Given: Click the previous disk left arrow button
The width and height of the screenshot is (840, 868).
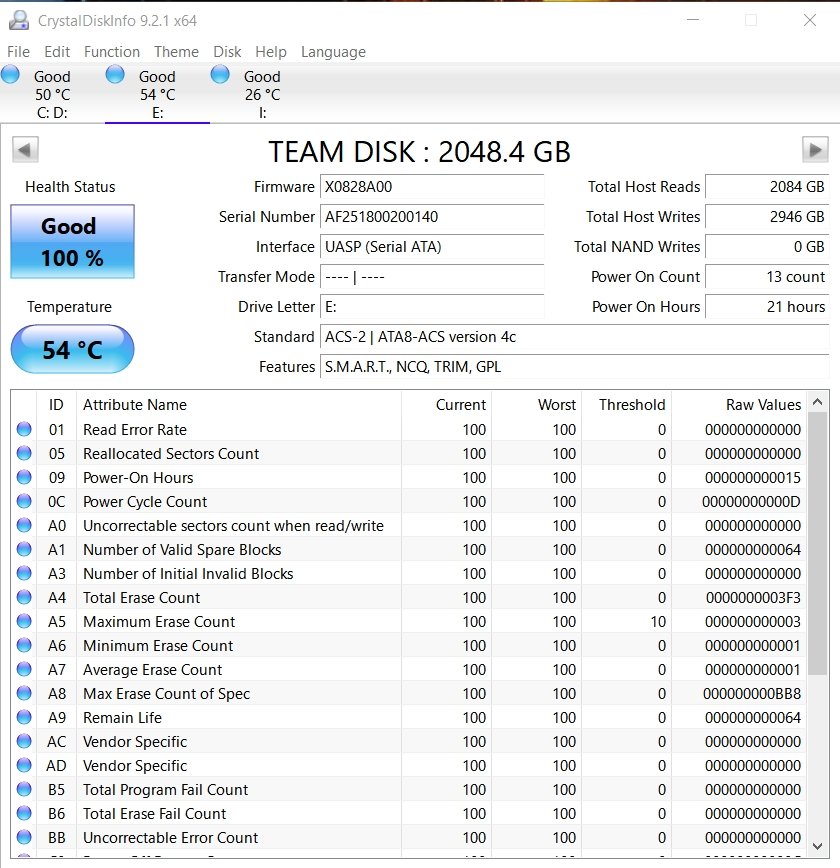Looking at the screenshot, I should pos(25,150).
